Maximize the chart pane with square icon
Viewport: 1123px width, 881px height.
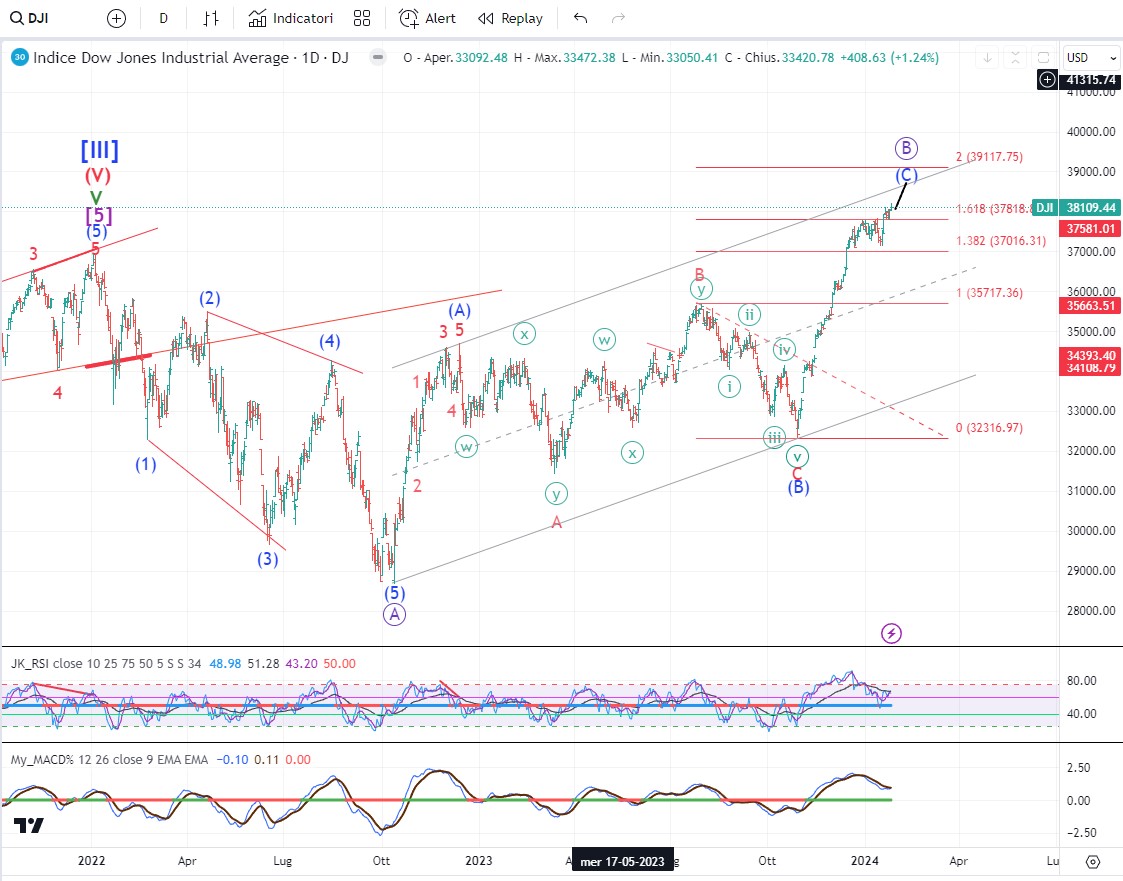(1044, 58)
